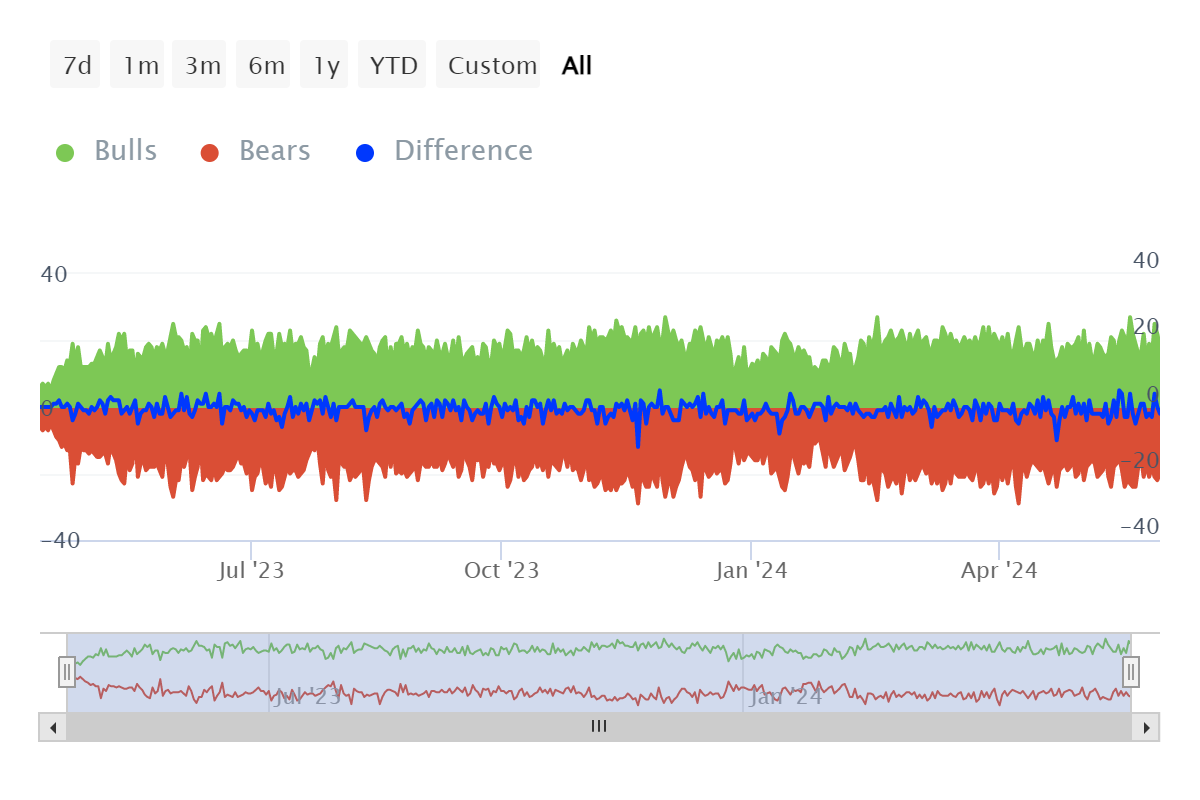Image resolution: width=1200 pixels, height=800 pixels.
Task: Toggle the Bulls series green legend dot
Action: coord(65,153)
